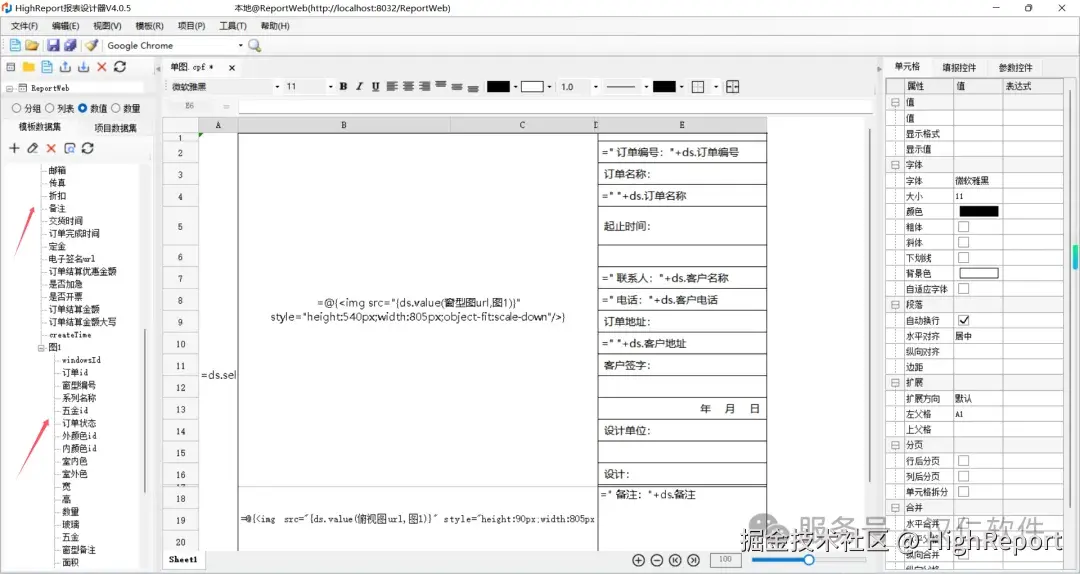Open the 工具(T) menu

(x=233, y=26)
